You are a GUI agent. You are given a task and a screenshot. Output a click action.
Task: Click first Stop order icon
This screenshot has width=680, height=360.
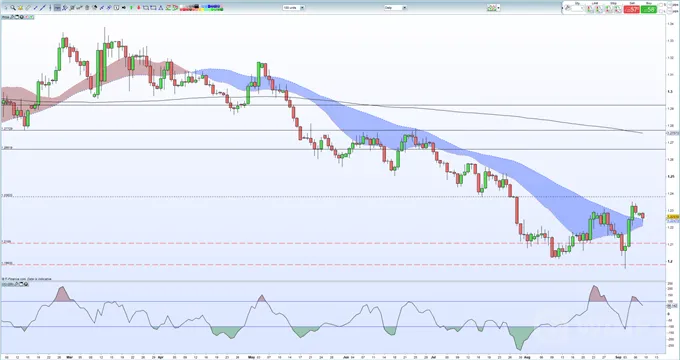click(608, 9)
